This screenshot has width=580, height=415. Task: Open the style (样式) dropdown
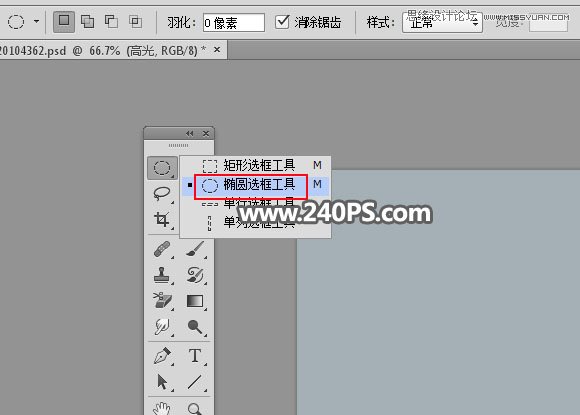[x=442, y=23]
